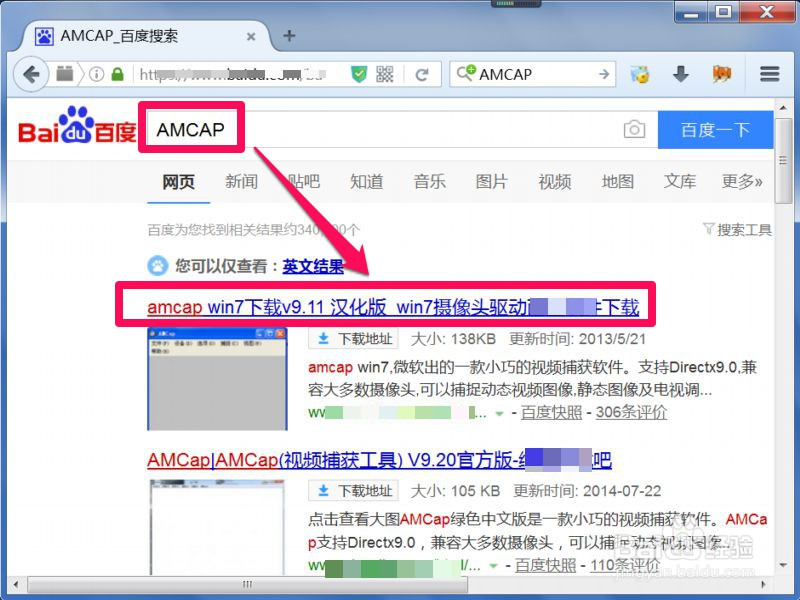
Task: Click download icon in first result's 下载地址
Action: point(323,339)
